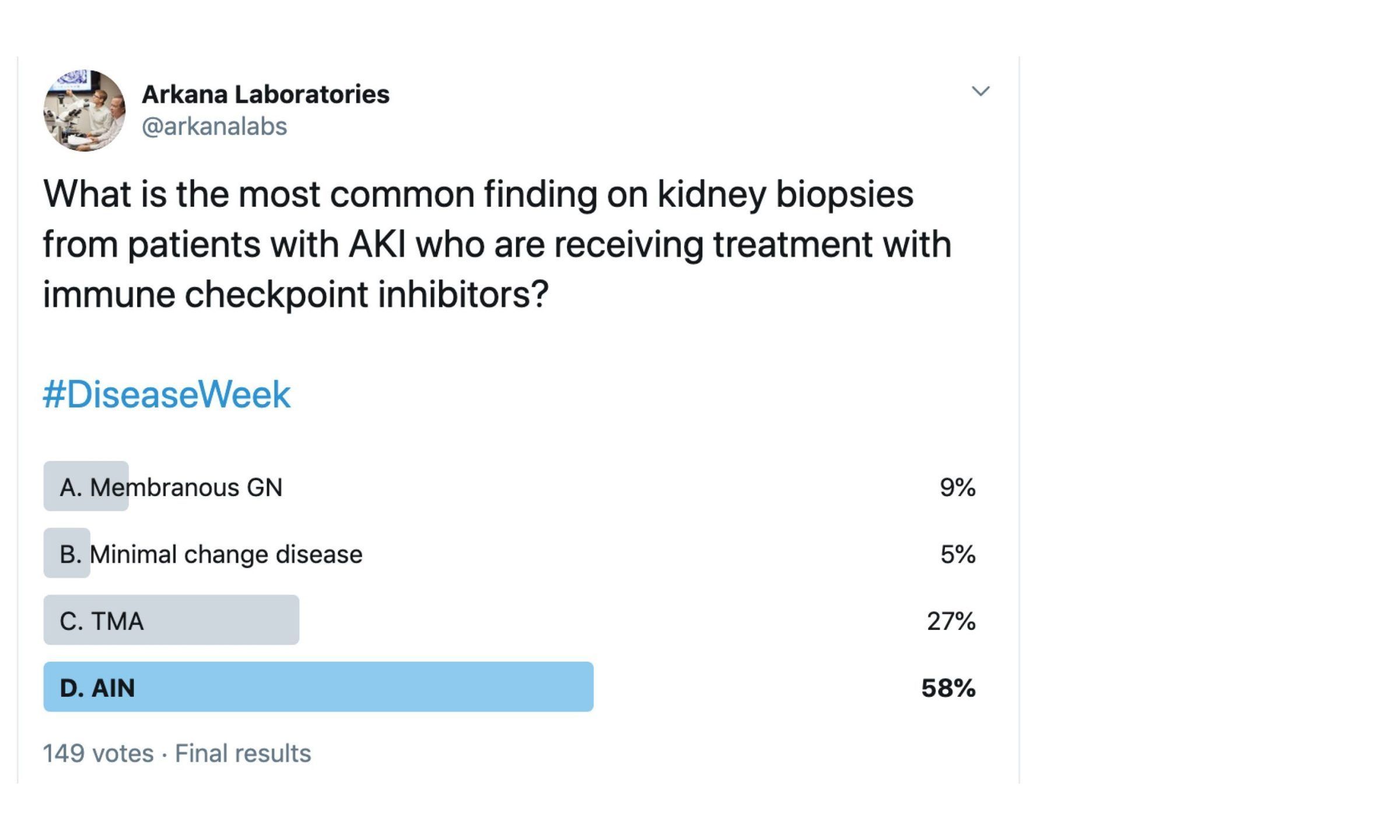Open the tweet options chevron menu
The height and width of the screenshot is (840, 1400).
[981, 91]
